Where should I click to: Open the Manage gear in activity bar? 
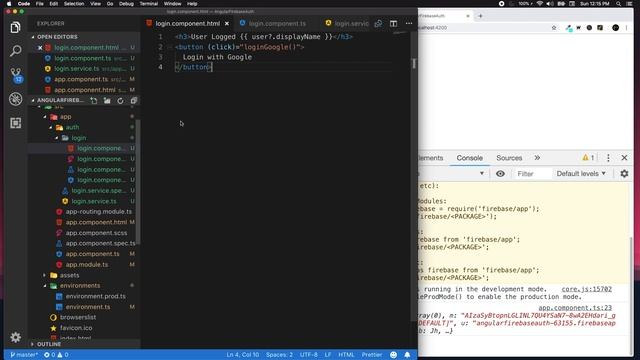(x=16, y=337)
